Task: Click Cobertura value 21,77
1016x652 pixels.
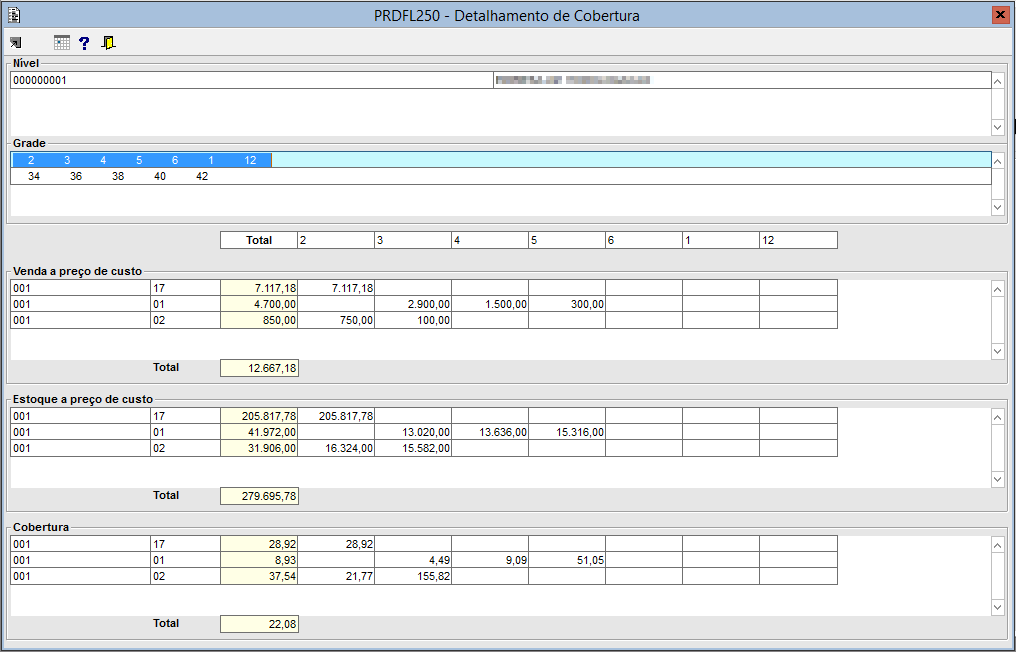Action: point(336,576)
